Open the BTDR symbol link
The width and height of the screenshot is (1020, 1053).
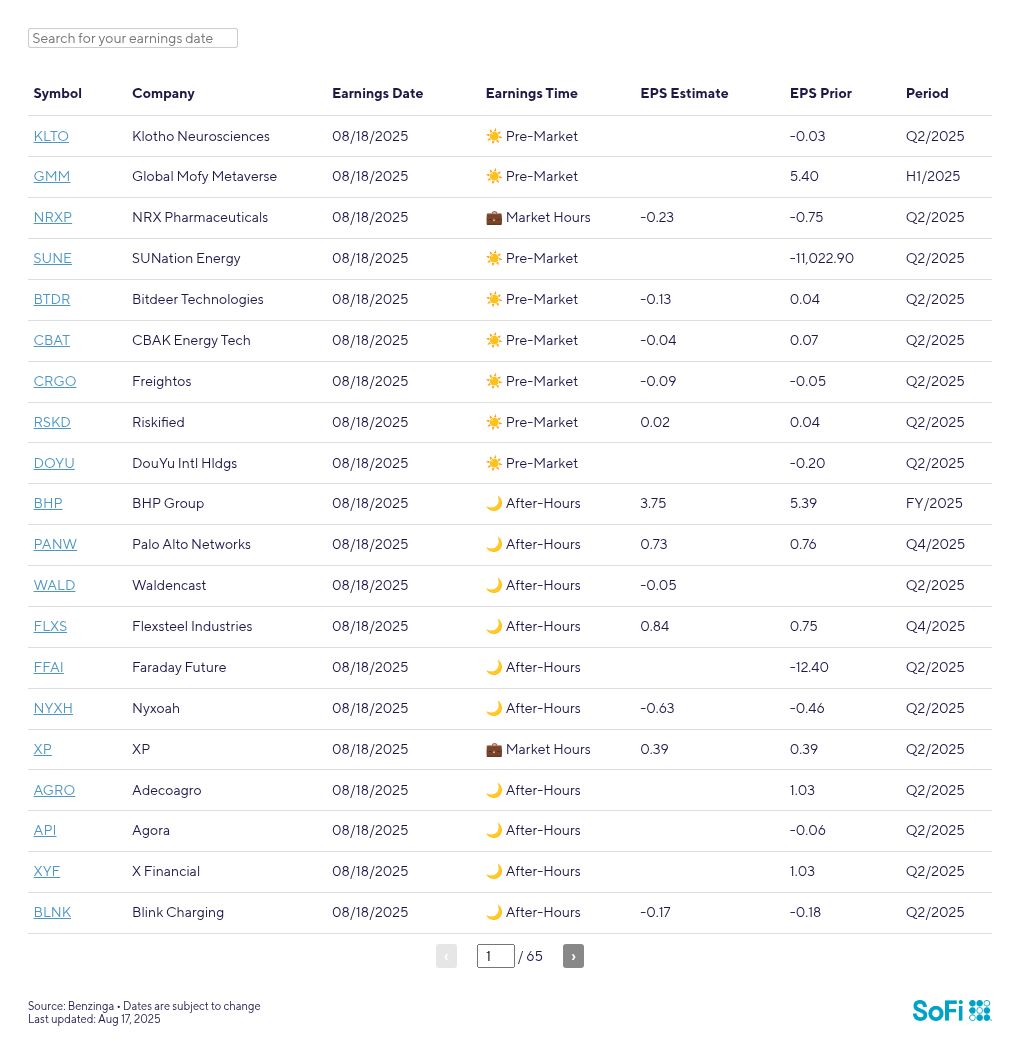52,300
